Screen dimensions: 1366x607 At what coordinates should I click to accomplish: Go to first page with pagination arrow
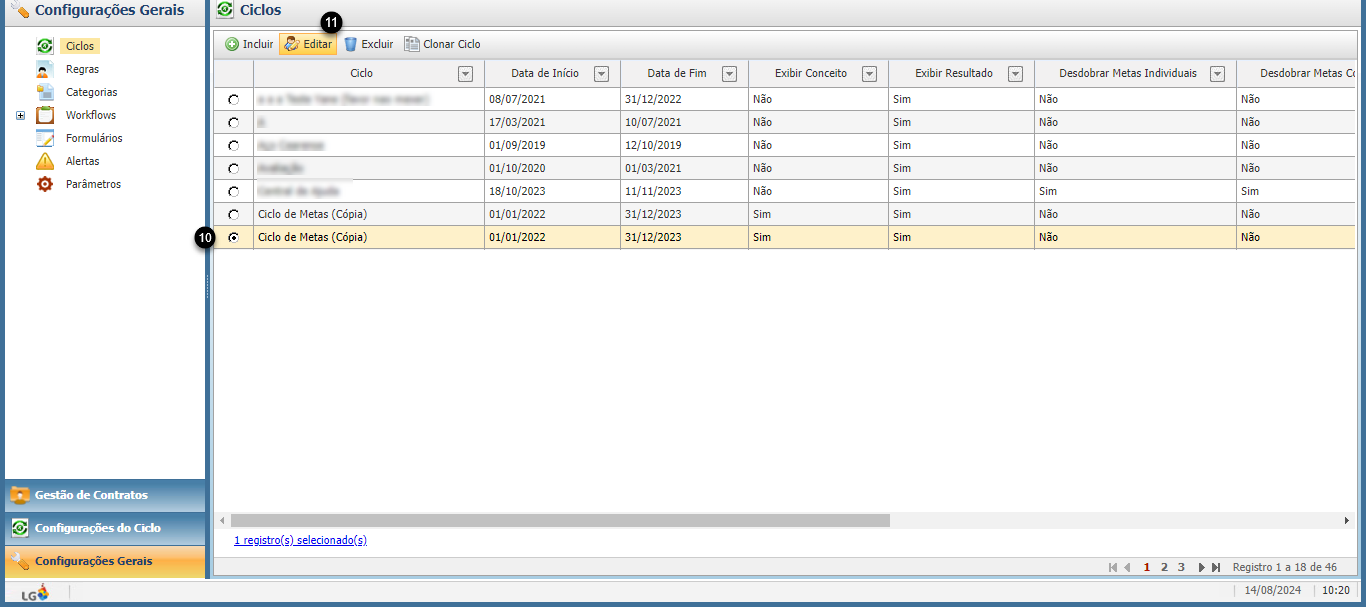[x=1113, y=567]
